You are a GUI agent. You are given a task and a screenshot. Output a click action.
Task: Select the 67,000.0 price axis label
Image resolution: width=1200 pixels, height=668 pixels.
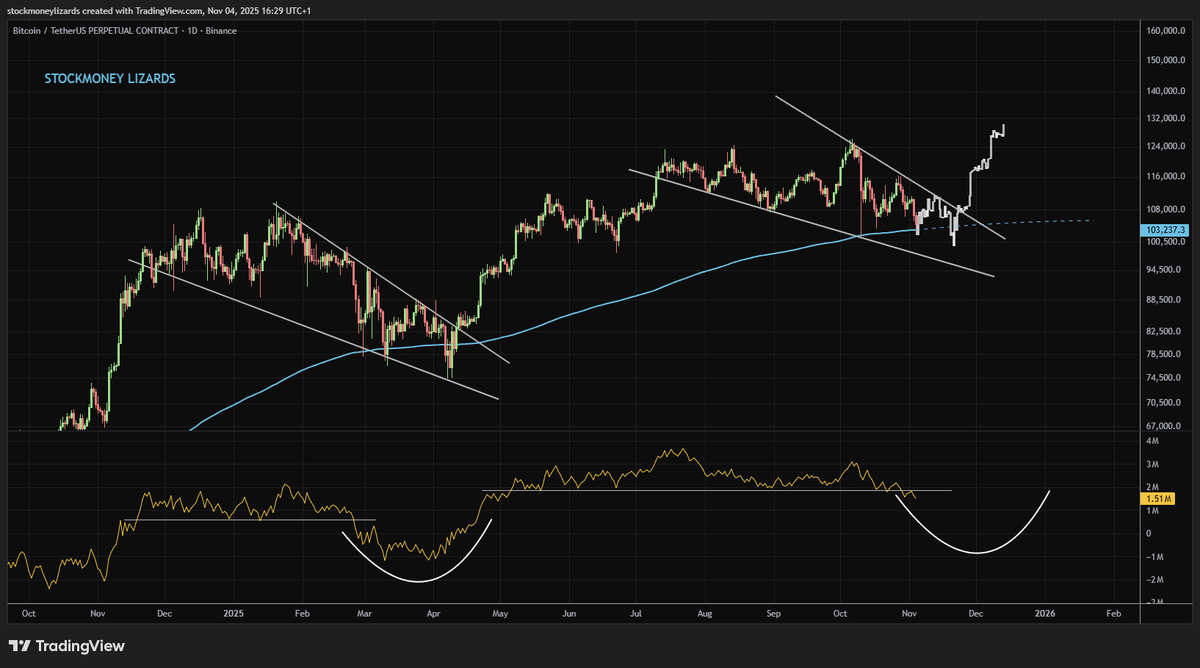coord(1166,425)
